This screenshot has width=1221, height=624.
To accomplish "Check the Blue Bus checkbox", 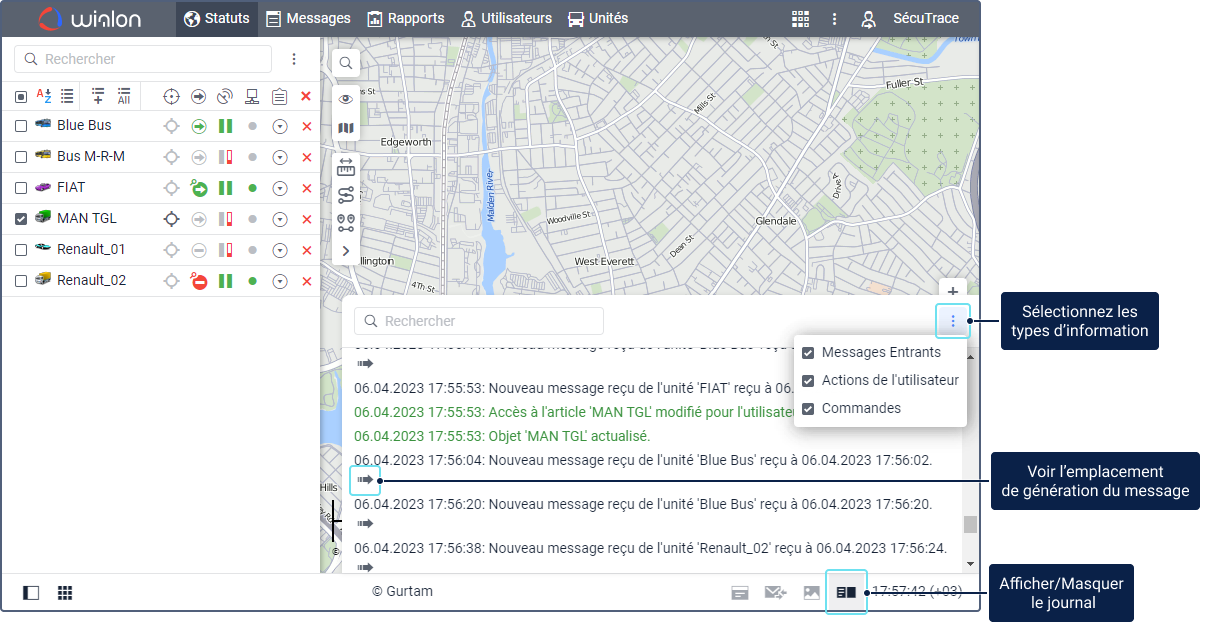I will click(21, 126).
